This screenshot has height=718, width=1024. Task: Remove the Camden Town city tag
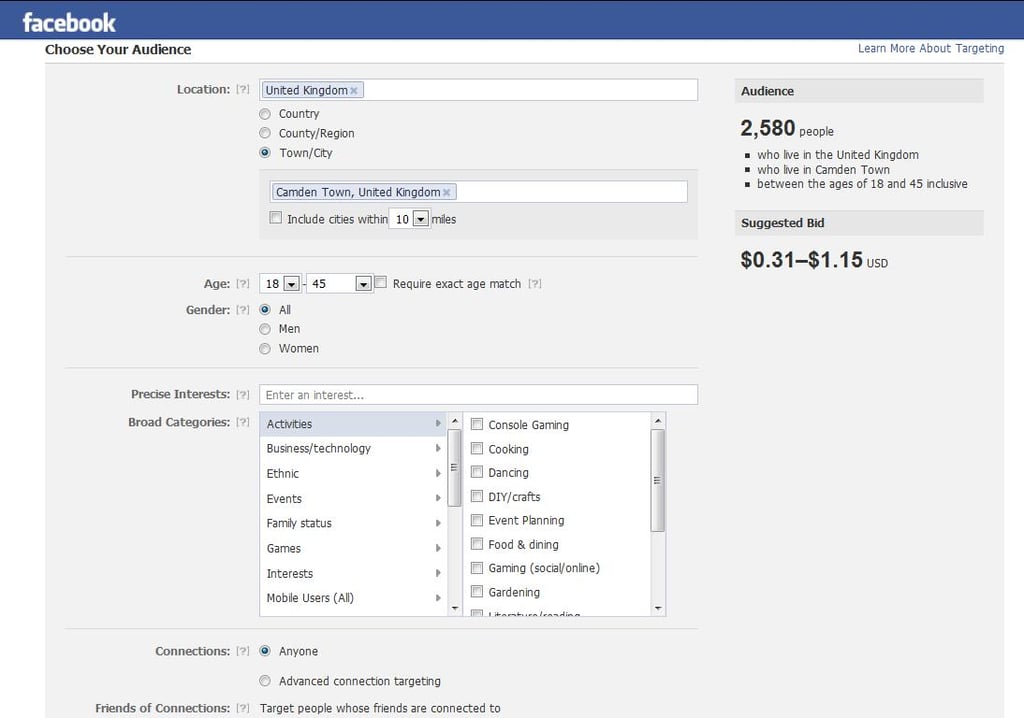pyautogui.click(x=447, y=193)
